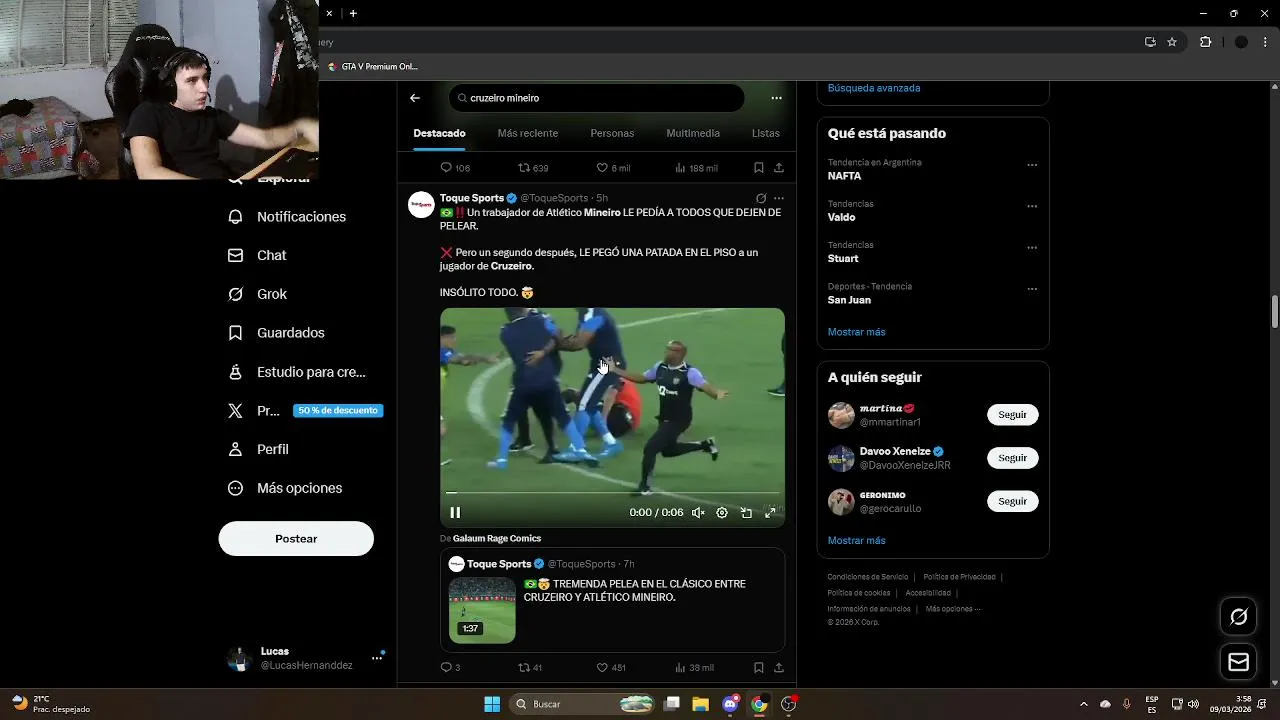Open Búsqueda avanzada link
This screenshot has width=1280, height=720.
tap(874, 88)
